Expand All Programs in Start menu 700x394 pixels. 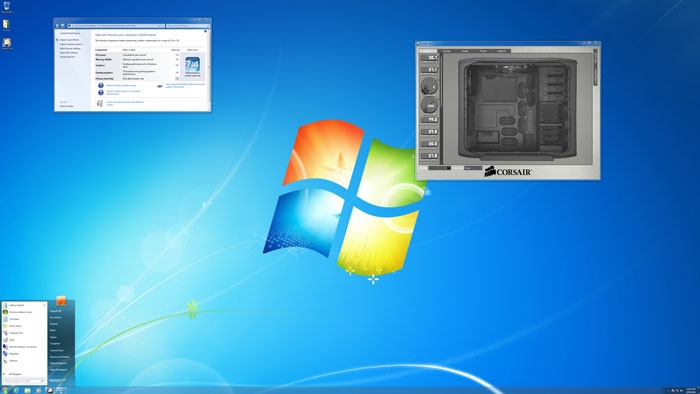[x=15, y=374]
